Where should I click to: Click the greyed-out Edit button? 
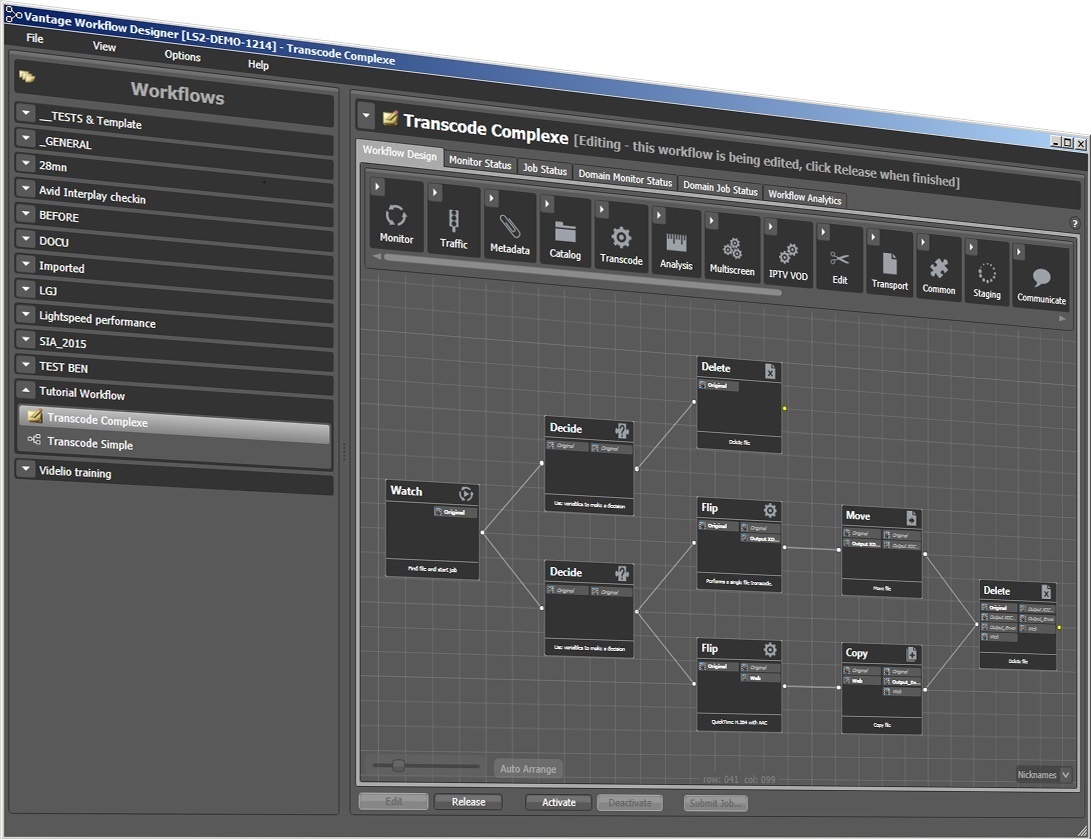tap(394, 801)
